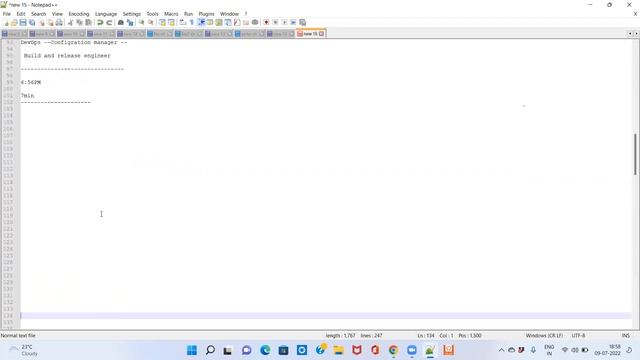Print the document via the Print icon

pyautogui.click(x=59, y=22)
